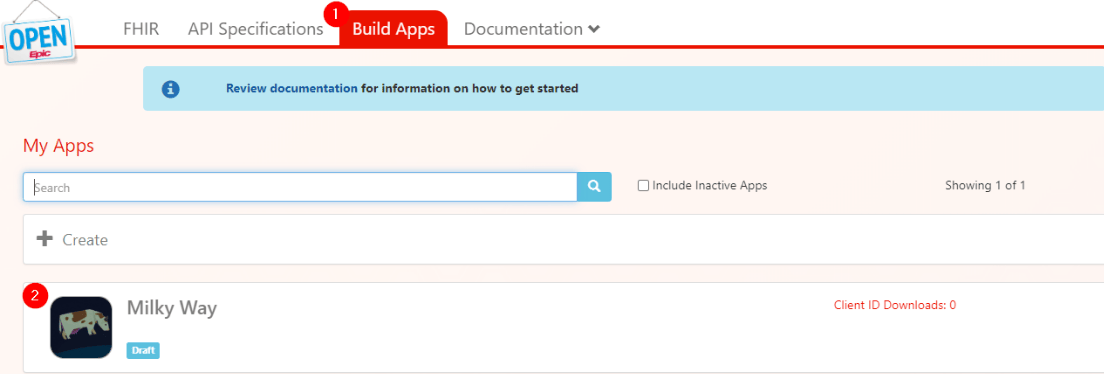Click the plus icon beside Create
This screenshot has width=1104, height=374.
(x=45, y=239)
